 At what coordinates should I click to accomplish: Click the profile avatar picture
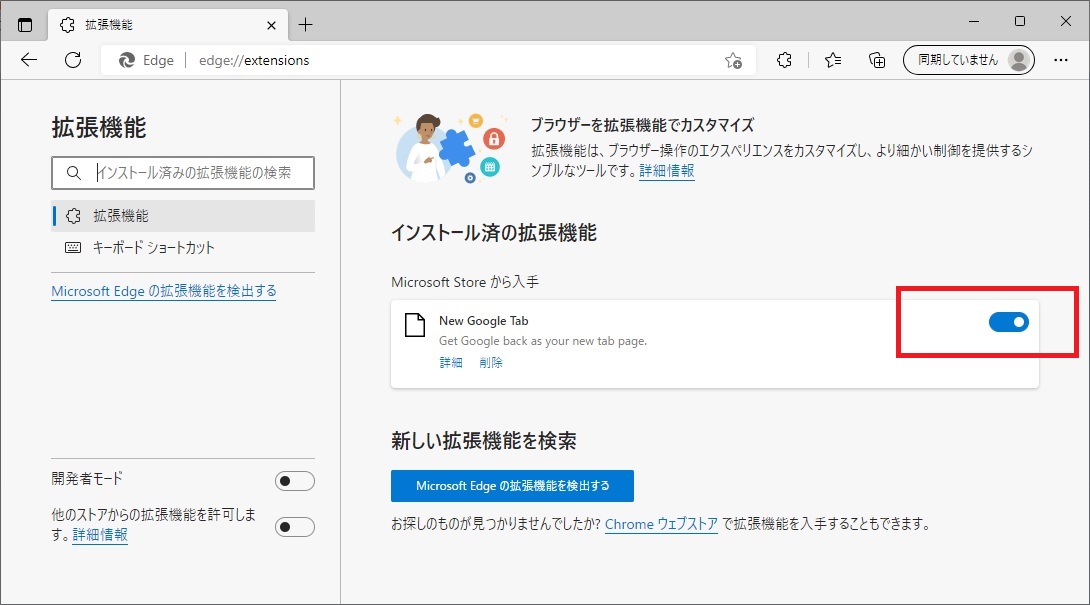click(1018, 60)
